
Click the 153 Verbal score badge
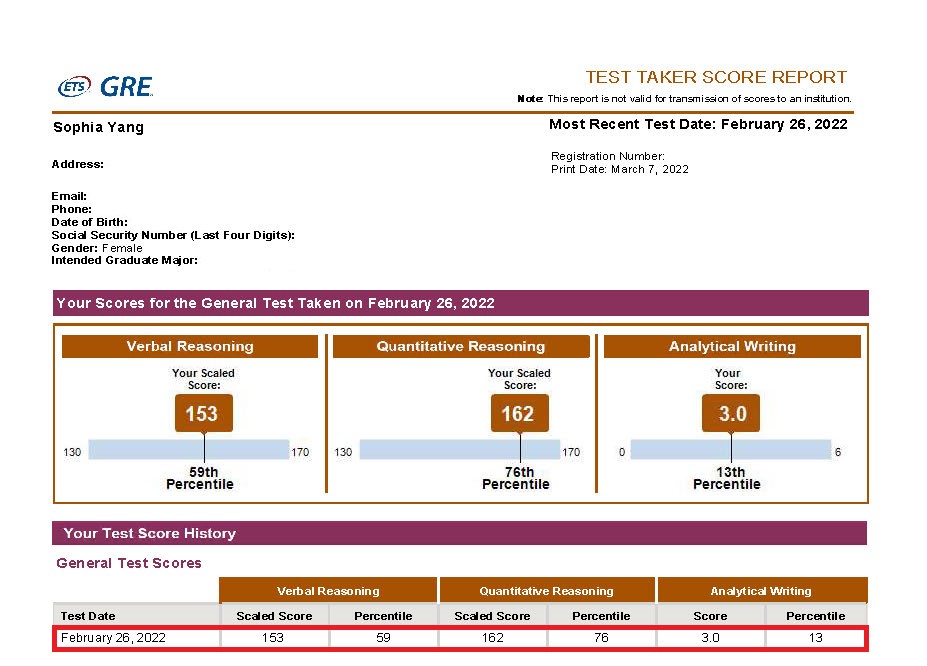[203, 413]
